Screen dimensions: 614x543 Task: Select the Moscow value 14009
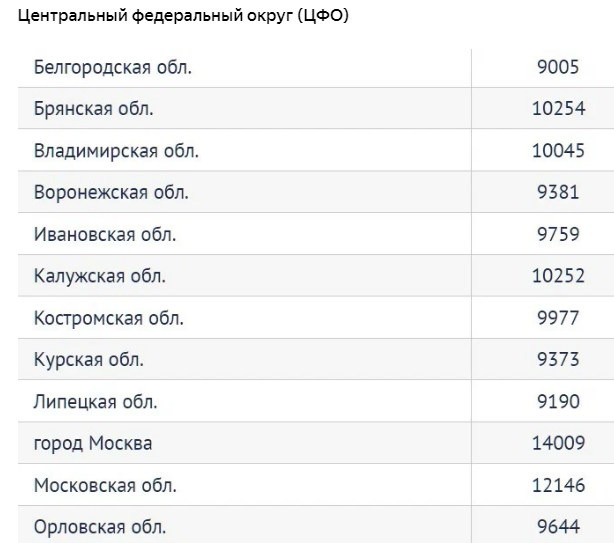[x=558, y=444]
